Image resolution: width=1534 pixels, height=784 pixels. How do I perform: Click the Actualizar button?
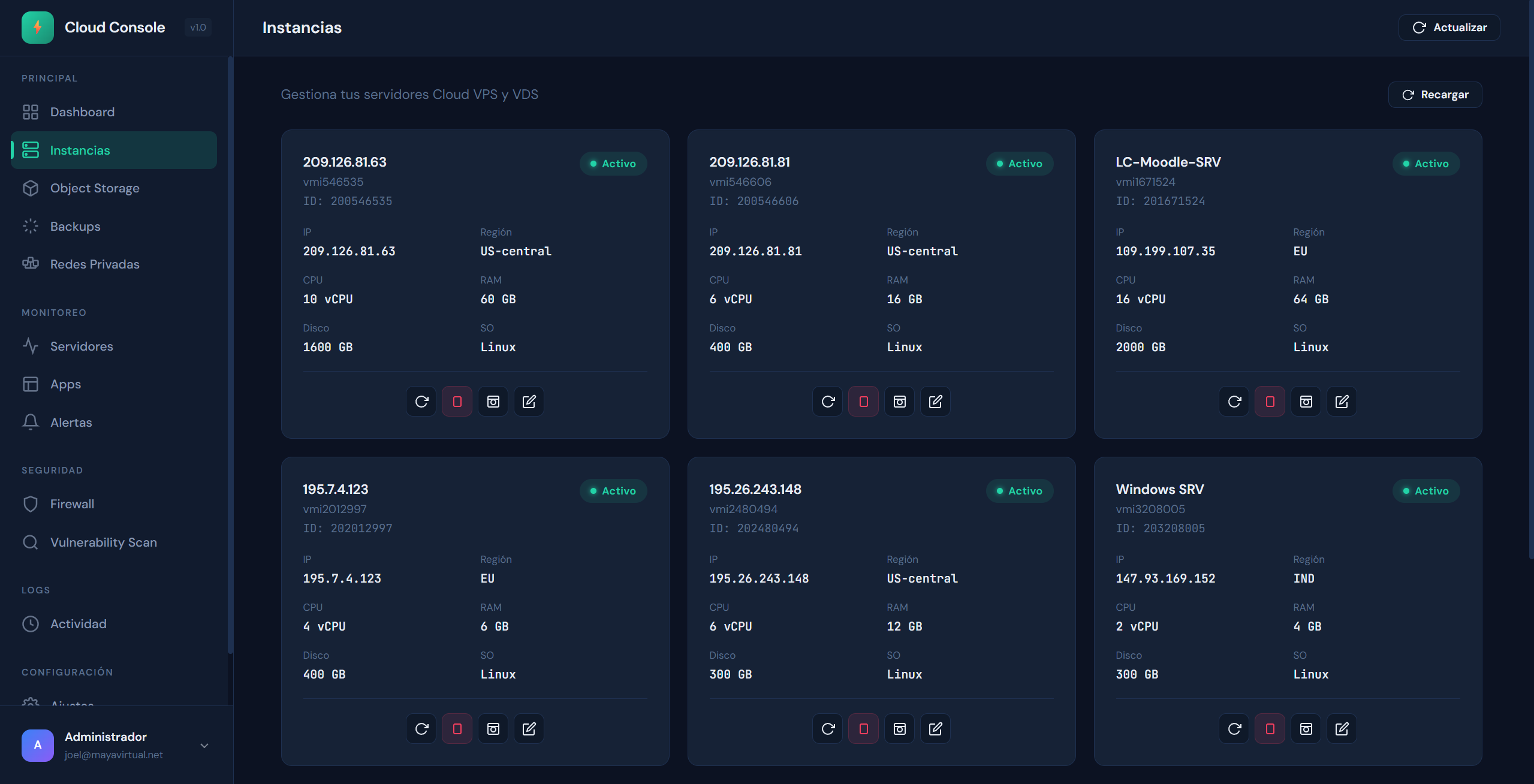pos(1449,28)
